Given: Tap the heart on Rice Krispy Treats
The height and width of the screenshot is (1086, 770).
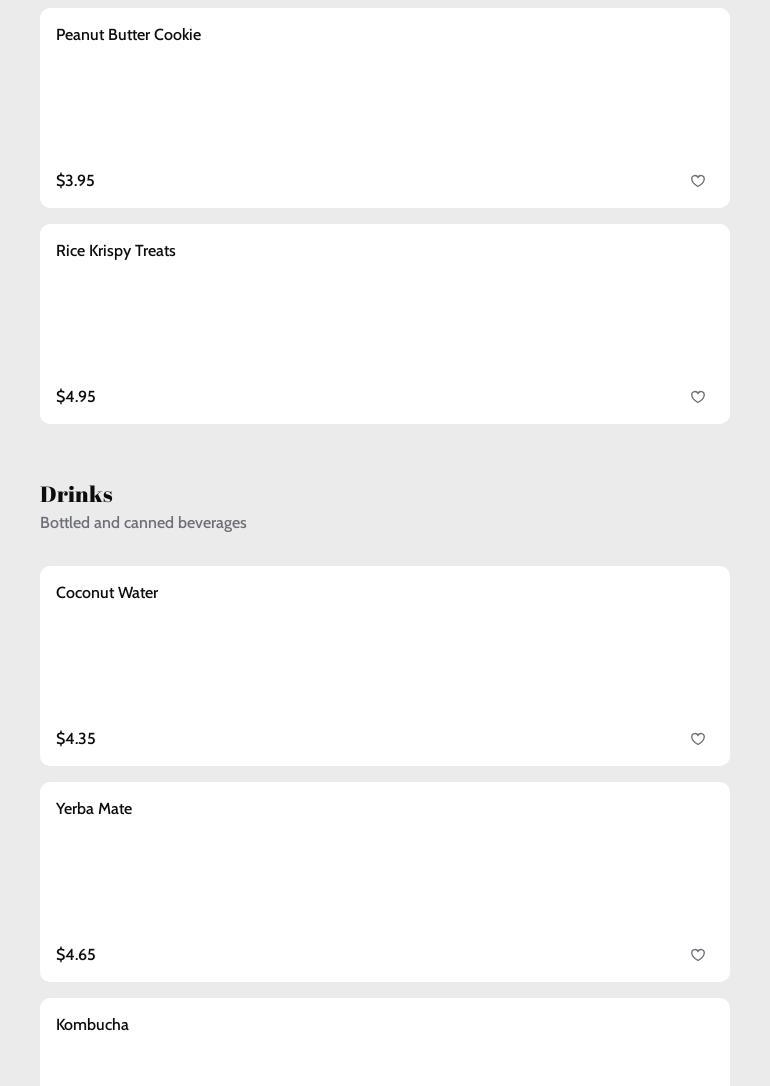Looking at the screenshot, I should (x=698, y=397).
